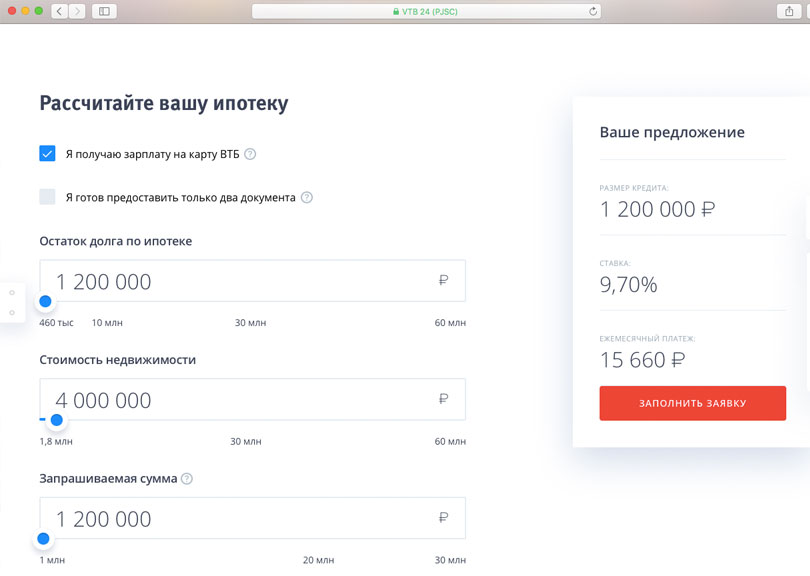Click the upper dot in left page navigator
Screen dimensions: 810x576
[x=11, y=293]
